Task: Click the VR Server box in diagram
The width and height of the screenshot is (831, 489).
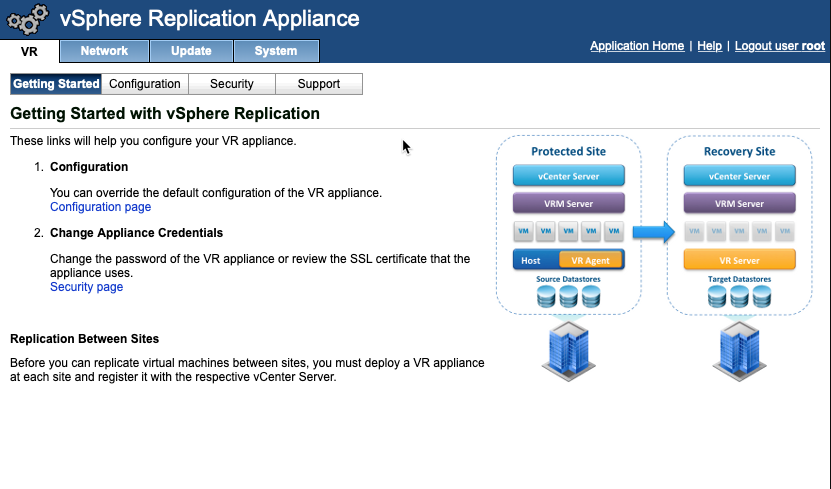Action: pos(739,260)
